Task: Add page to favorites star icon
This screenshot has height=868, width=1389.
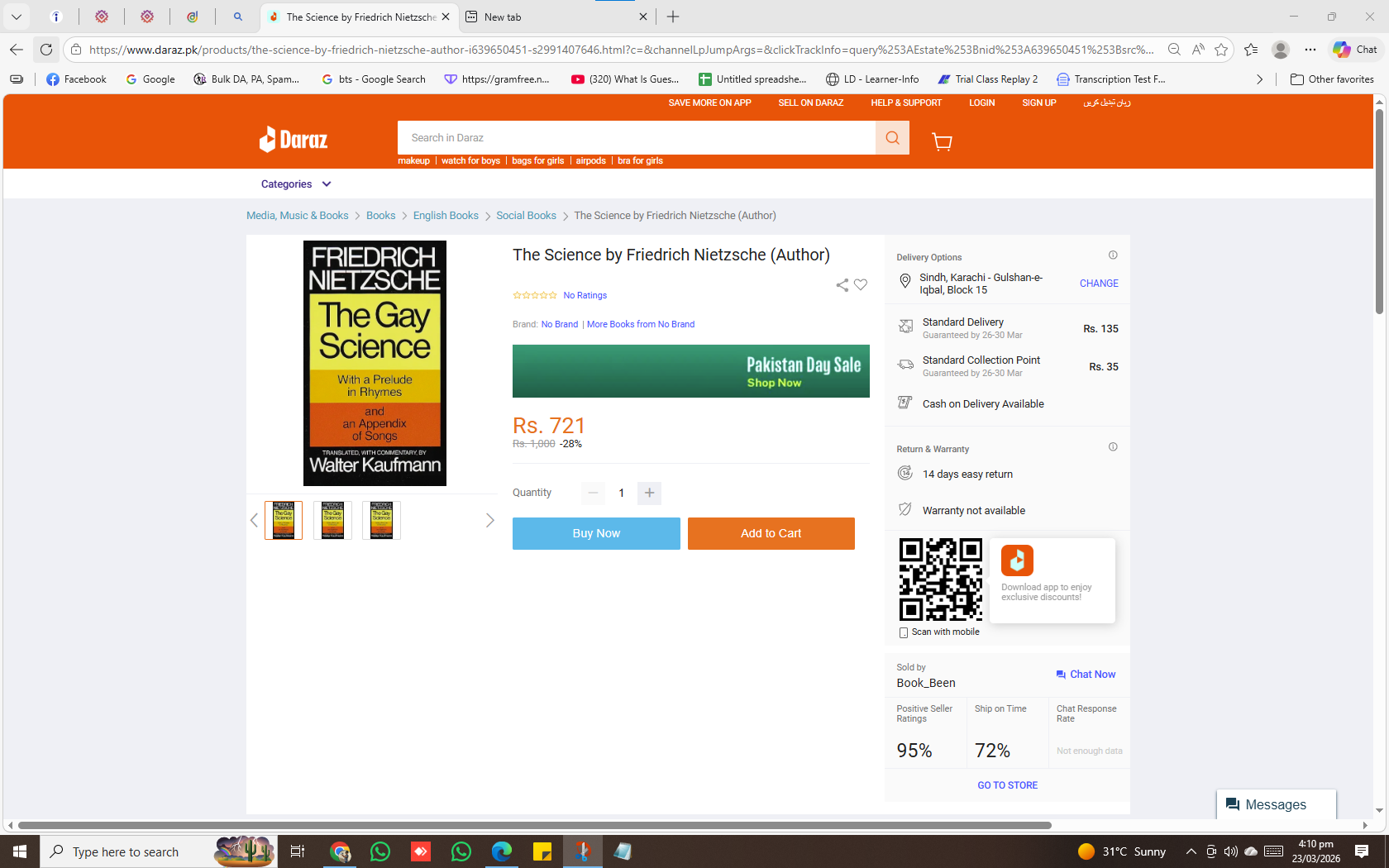Action: click(1221, 50)
